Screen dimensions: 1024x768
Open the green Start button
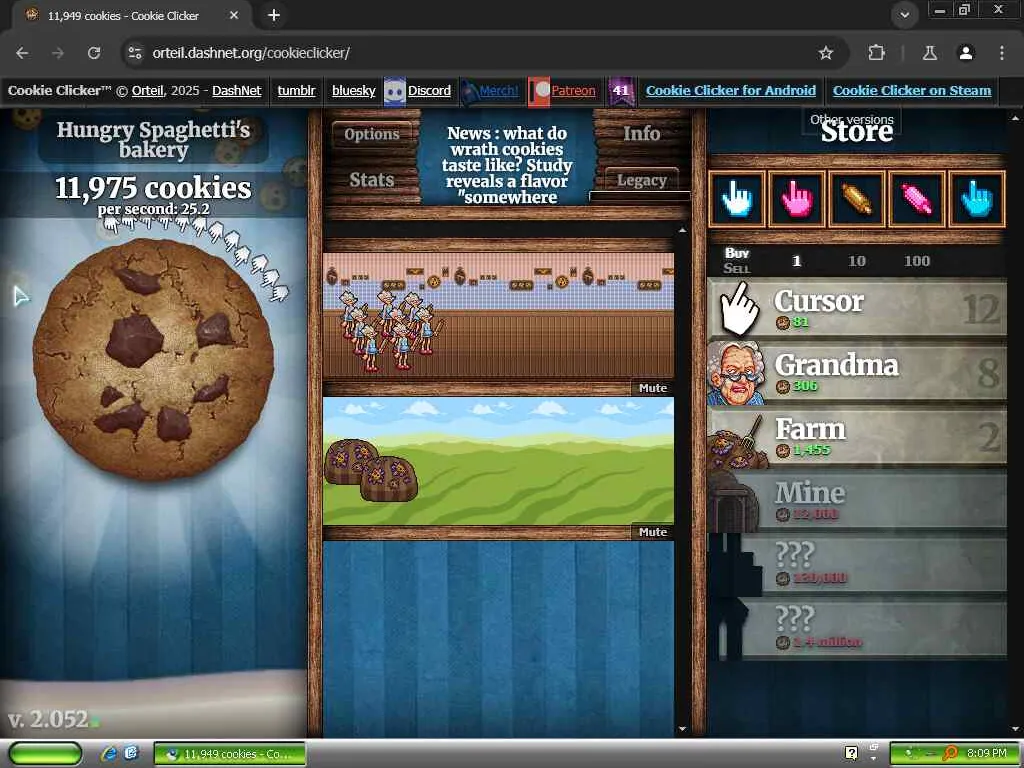click(x=45, y=753)
